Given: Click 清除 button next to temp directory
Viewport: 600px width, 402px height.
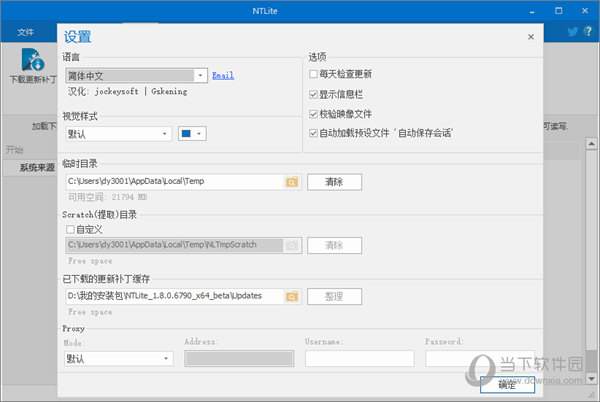Looking at the screenshot, I should click(x=334, y=182).
